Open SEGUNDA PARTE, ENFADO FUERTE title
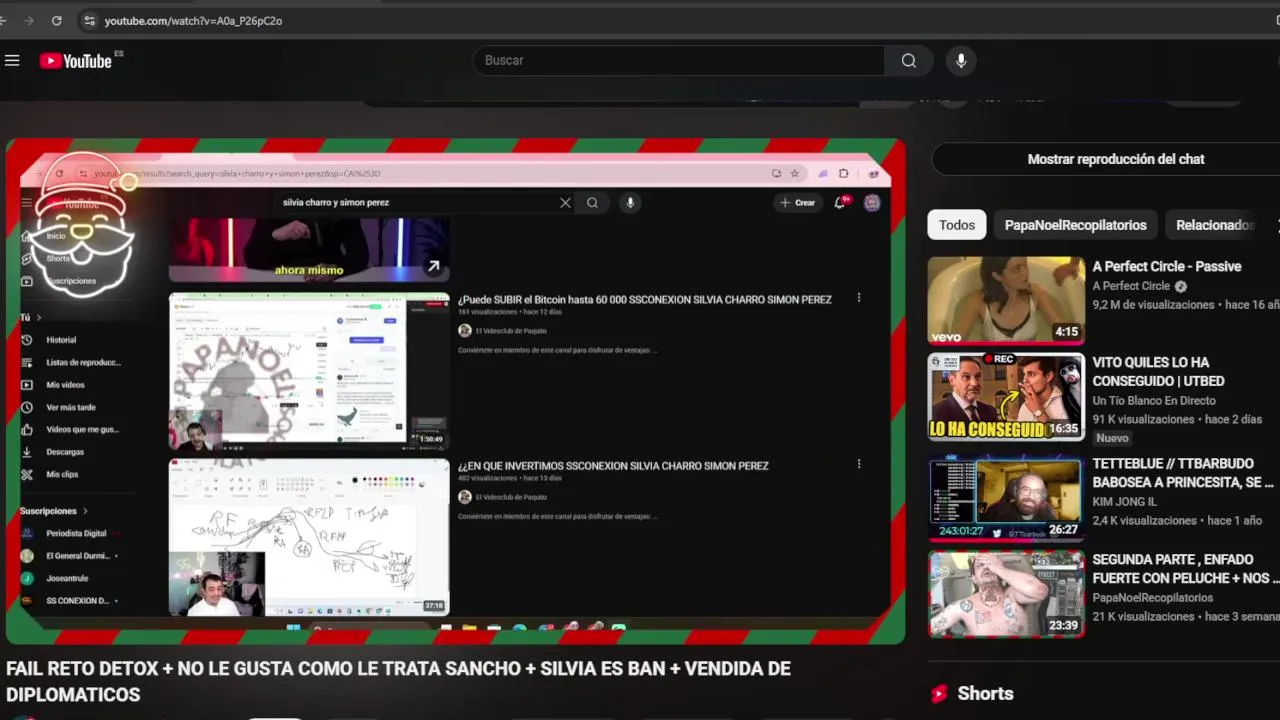 pyautogui.click(x=1186, y=569)
